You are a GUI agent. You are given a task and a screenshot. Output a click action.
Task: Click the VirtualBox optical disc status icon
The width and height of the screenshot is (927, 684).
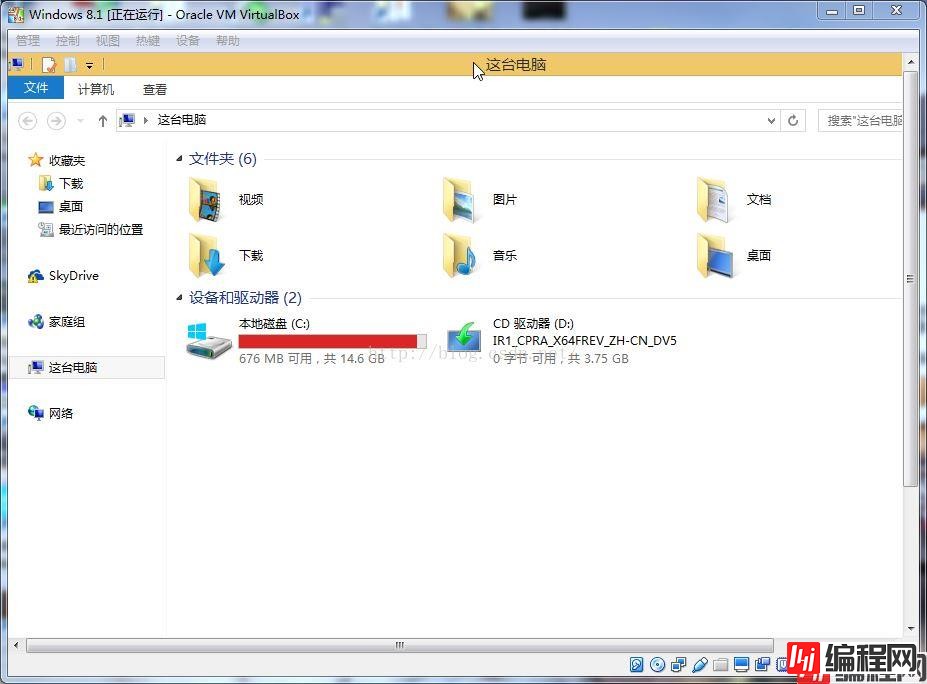pos(658,665)
